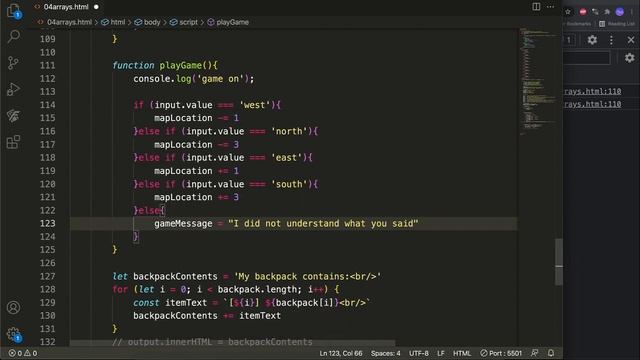Image resolution: width=640 pixels, height=360 pixels.
Task: Click the 'north' string literal
Action: pyautogui.click(x=289, y=131)
